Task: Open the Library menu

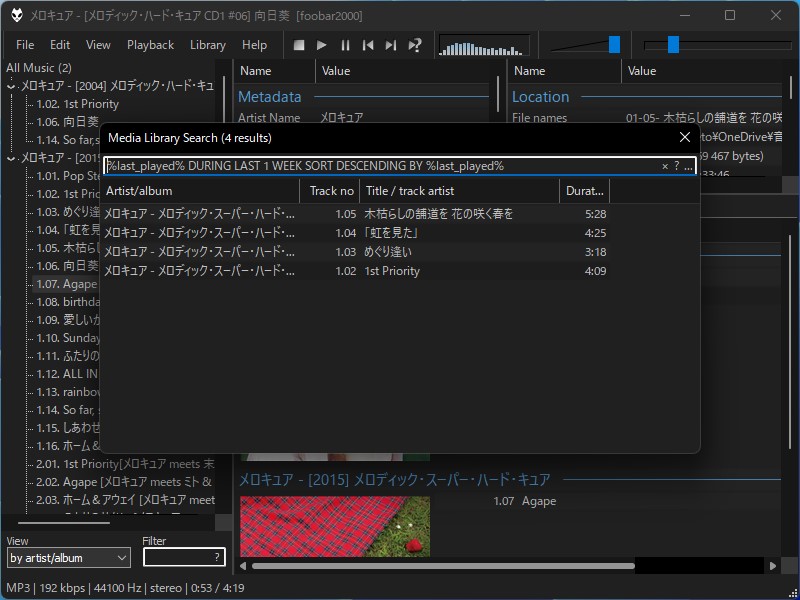Action: pyautogui.click(x=207, y=44)
